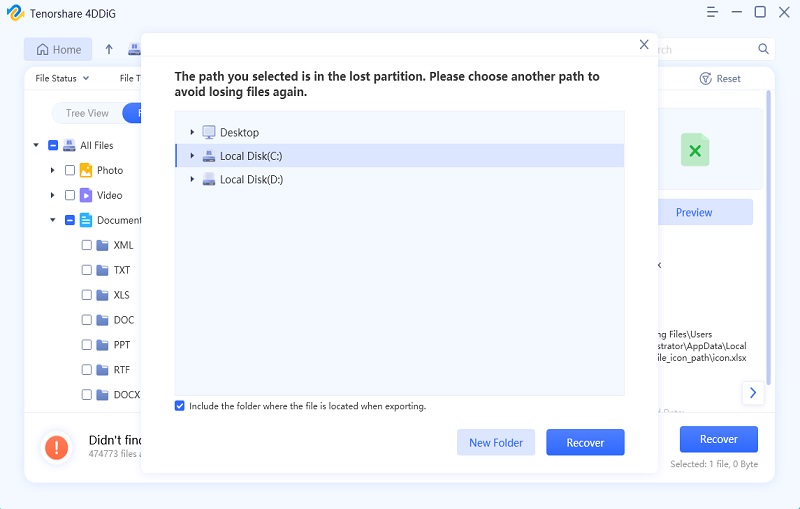800x509 pixels.
Task: Close the path selection dialog
Action: coord(644,45)
